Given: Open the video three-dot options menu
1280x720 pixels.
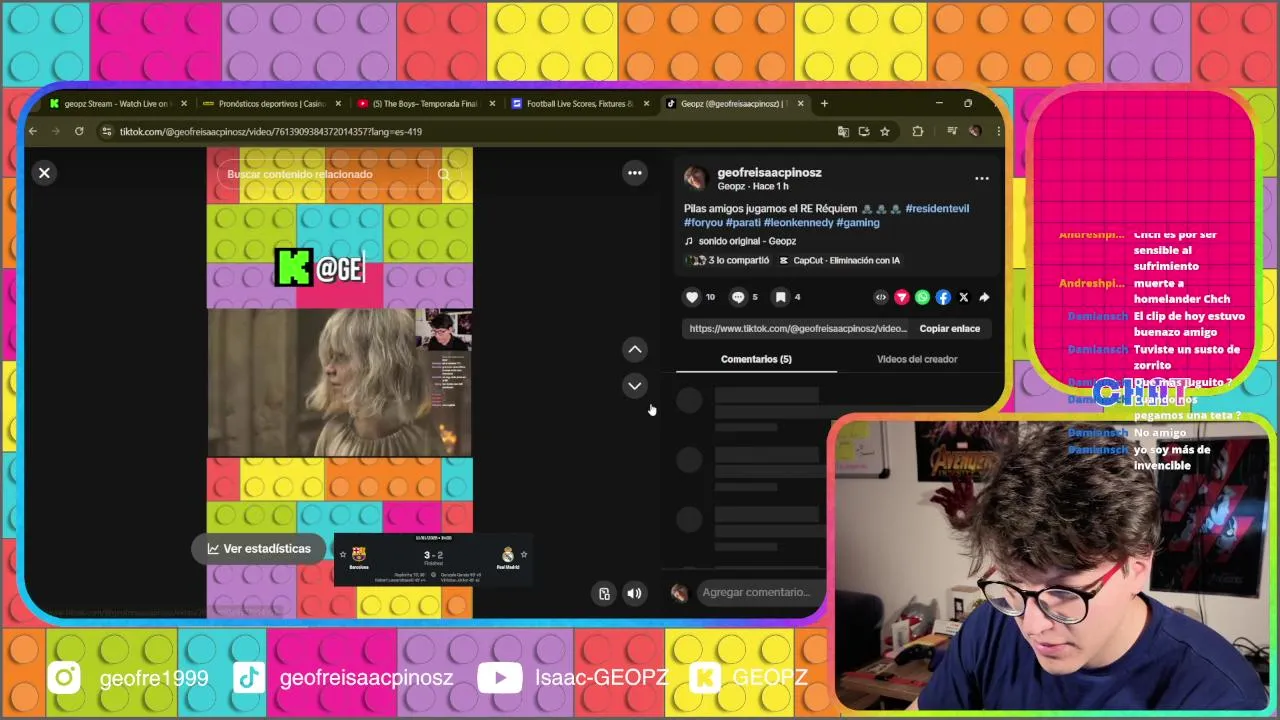Looking at the screenshot, I should (634, 173).
